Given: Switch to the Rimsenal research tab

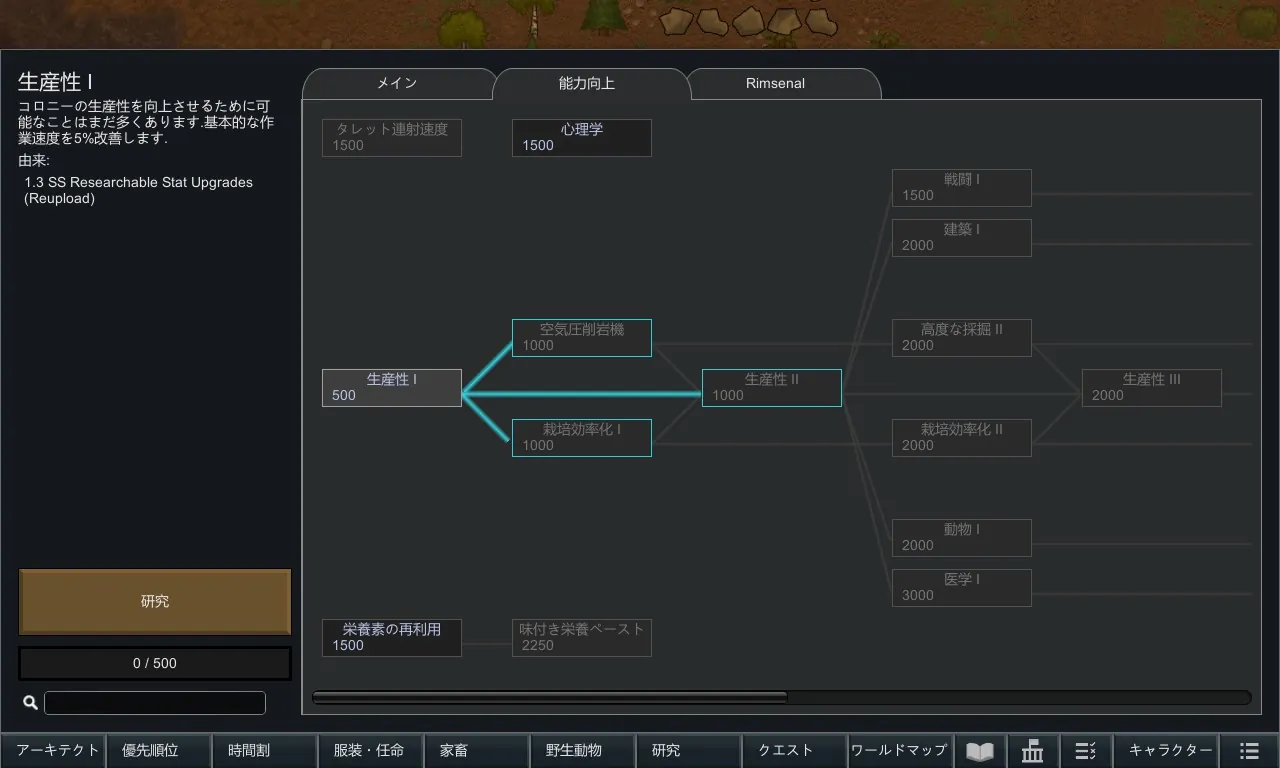Looking at the screenshot, I should point(775,84).
